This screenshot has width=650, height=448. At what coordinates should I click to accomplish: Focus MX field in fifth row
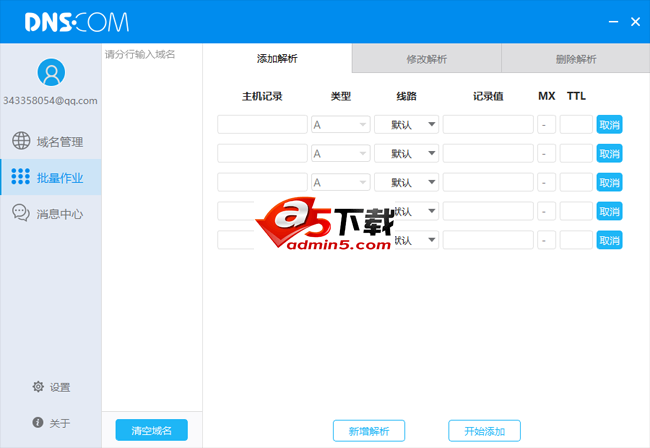pos(546,240)
